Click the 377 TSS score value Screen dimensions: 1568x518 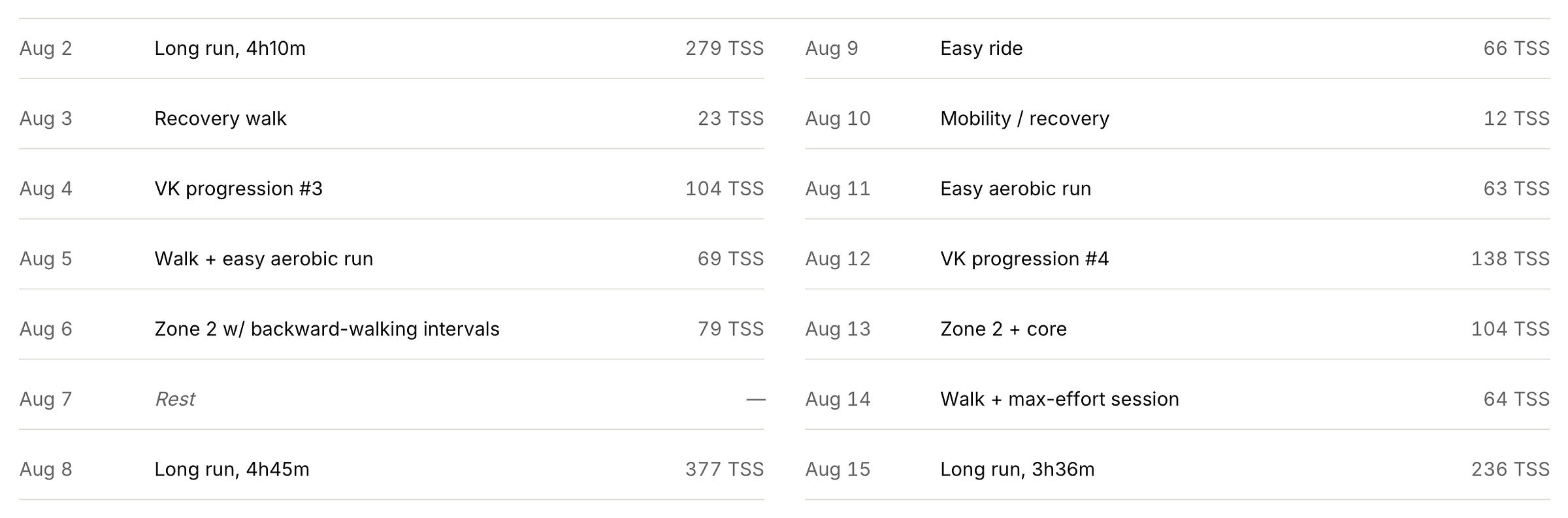click(725, 470)
